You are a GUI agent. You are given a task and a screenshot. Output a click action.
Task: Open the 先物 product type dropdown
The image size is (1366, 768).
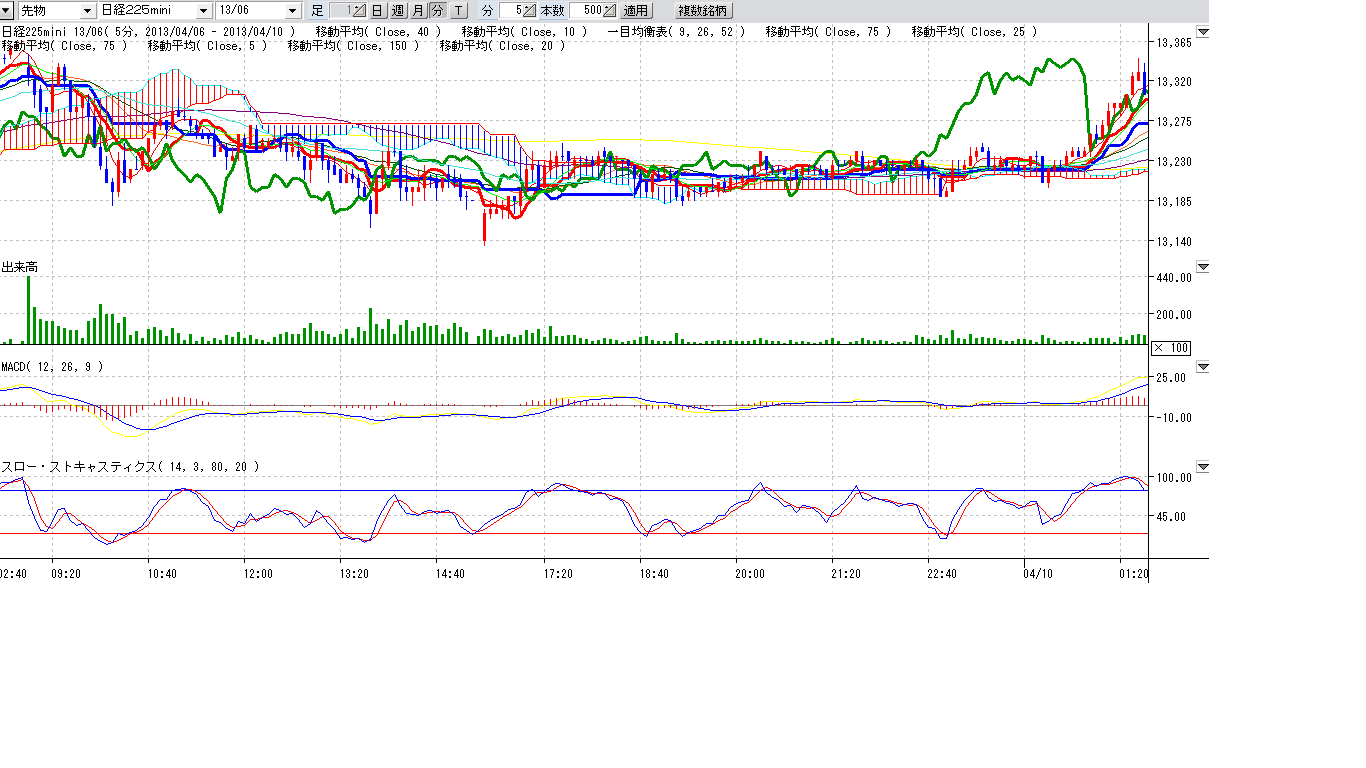click(89, 11)
